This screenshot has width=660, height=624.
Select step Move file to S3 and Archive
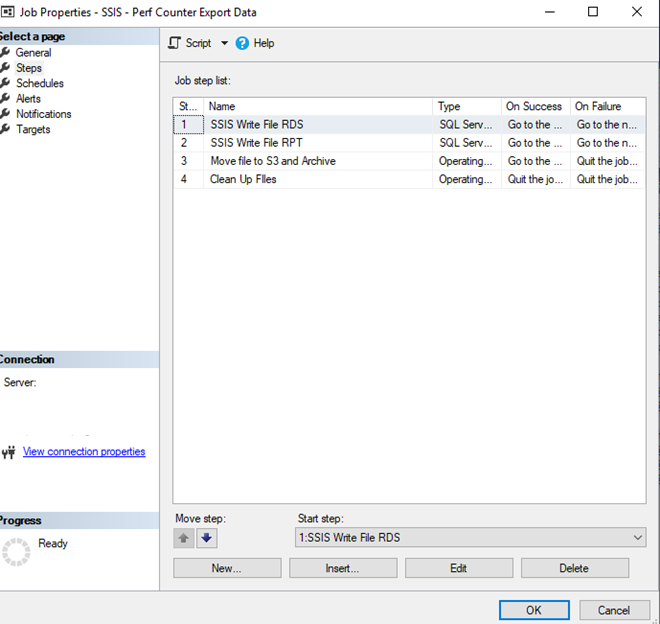click(x=409, y=161)
